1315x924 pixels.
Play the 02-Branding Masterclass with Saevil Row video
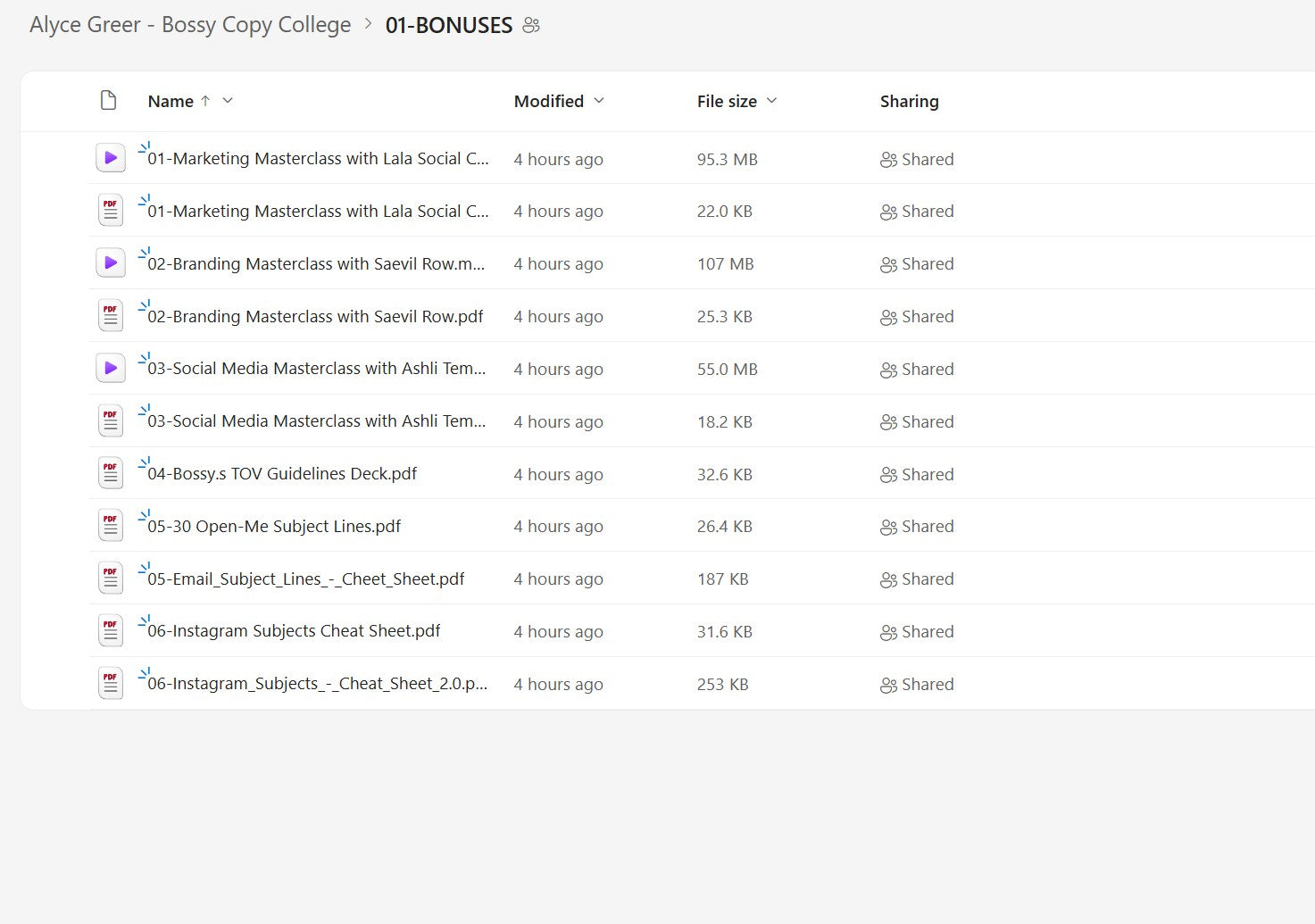coord(110,262)
